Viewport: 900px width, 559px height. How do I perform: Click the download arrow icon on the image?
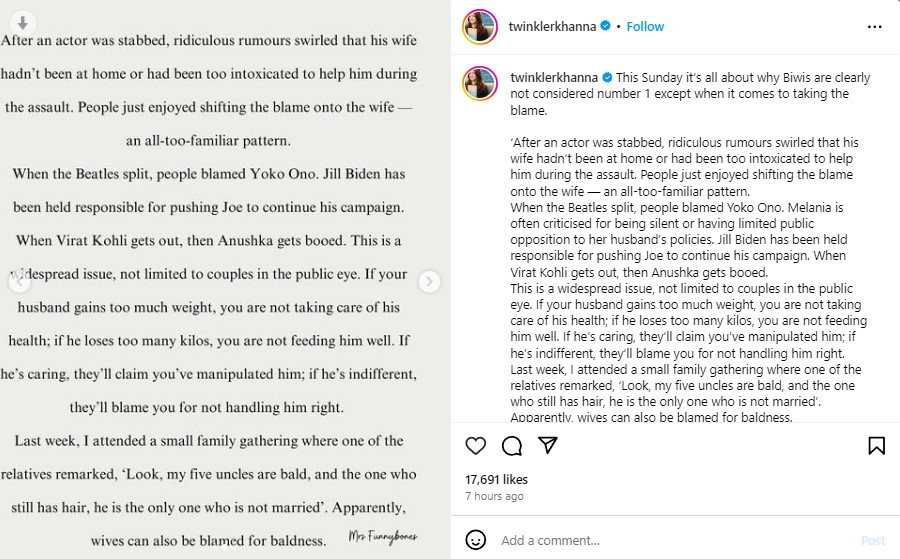point(24,21)
